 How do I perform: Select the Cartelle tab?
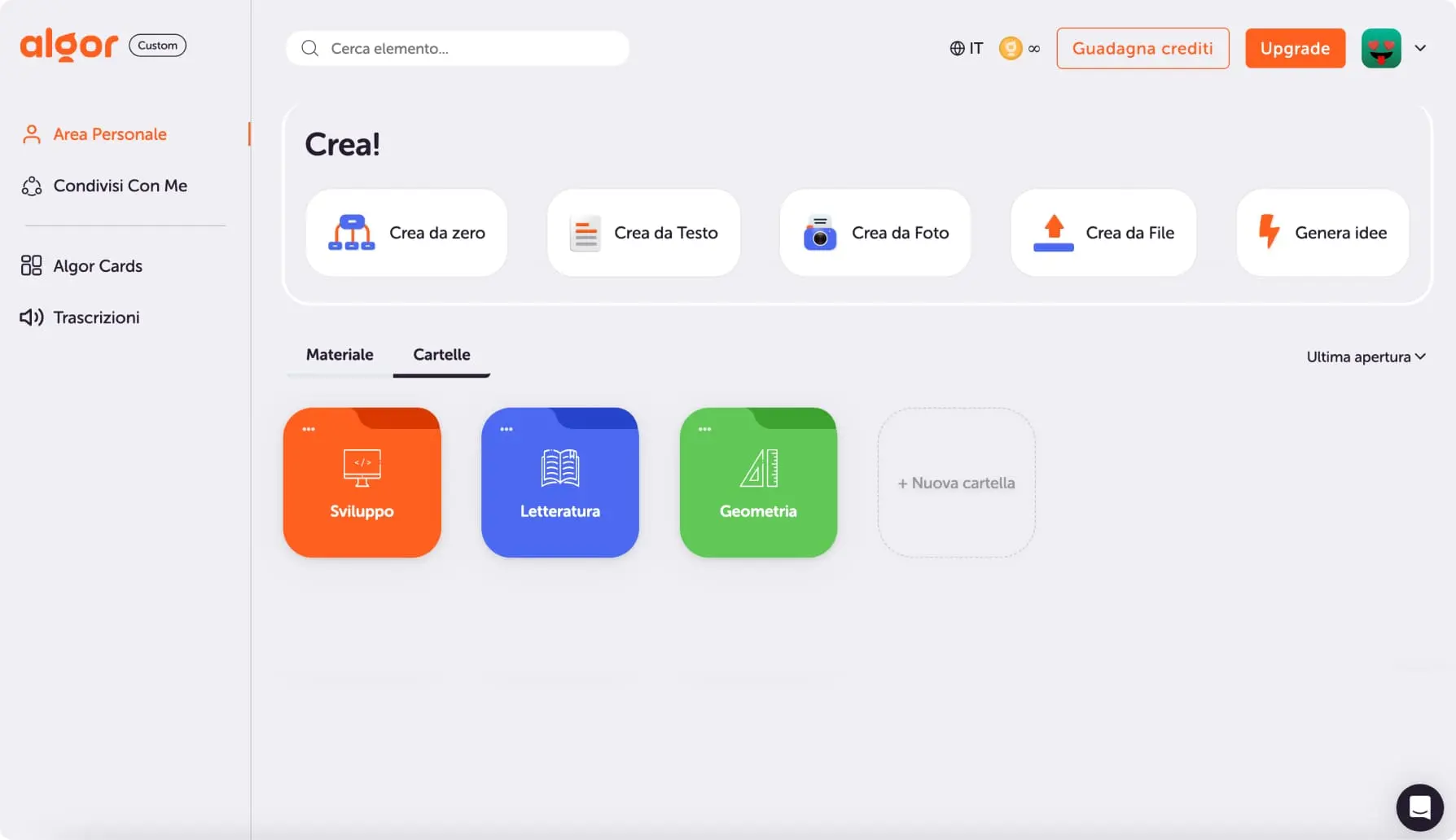tap(441, 355)
